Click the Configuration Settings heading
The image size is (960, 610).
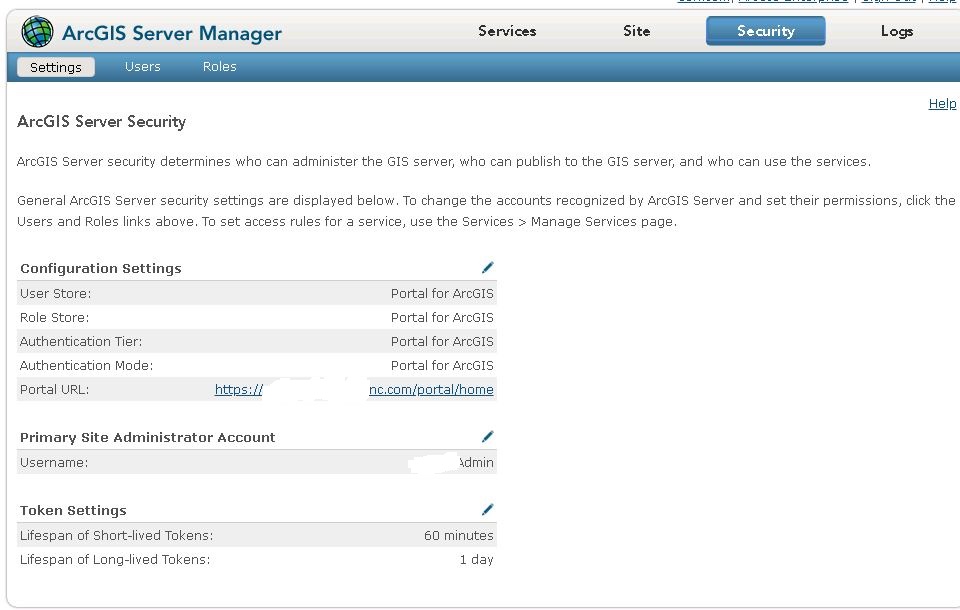tap(101, 268)
